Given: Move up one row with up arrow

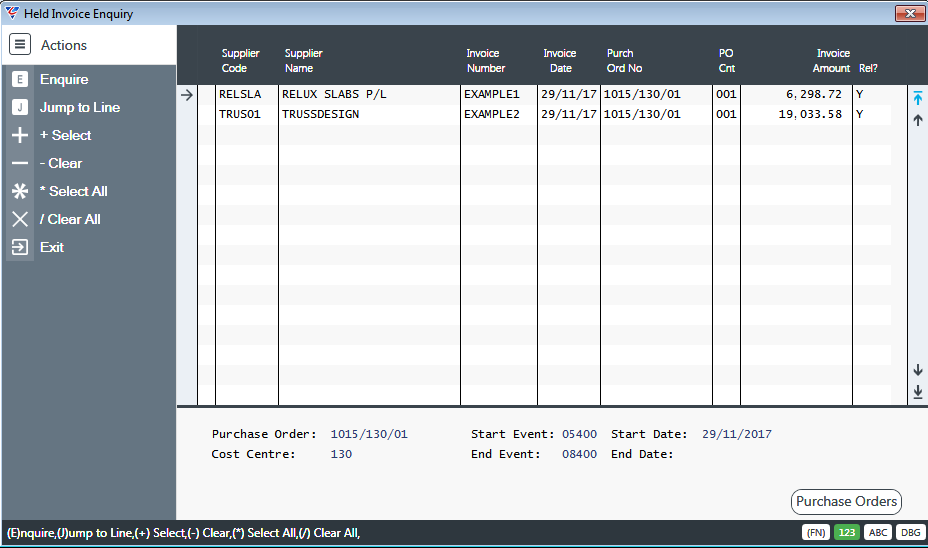Looking at the screenshot, I should click(917, 120).
